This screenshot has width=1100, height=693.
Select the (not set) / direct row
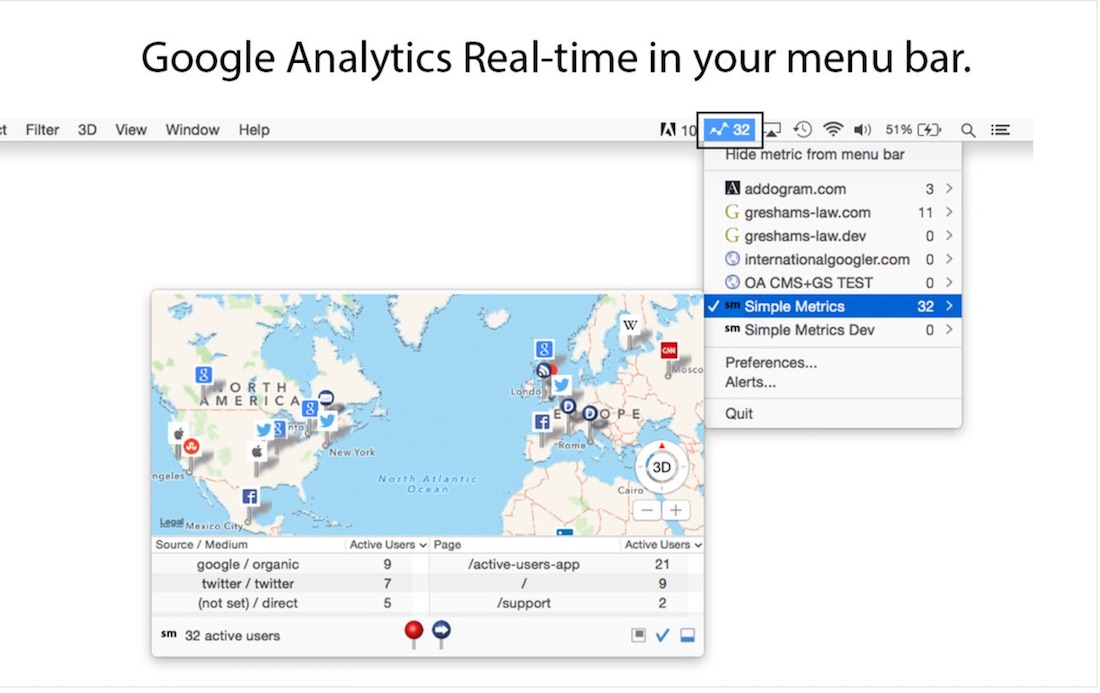[x=289, y=603]
